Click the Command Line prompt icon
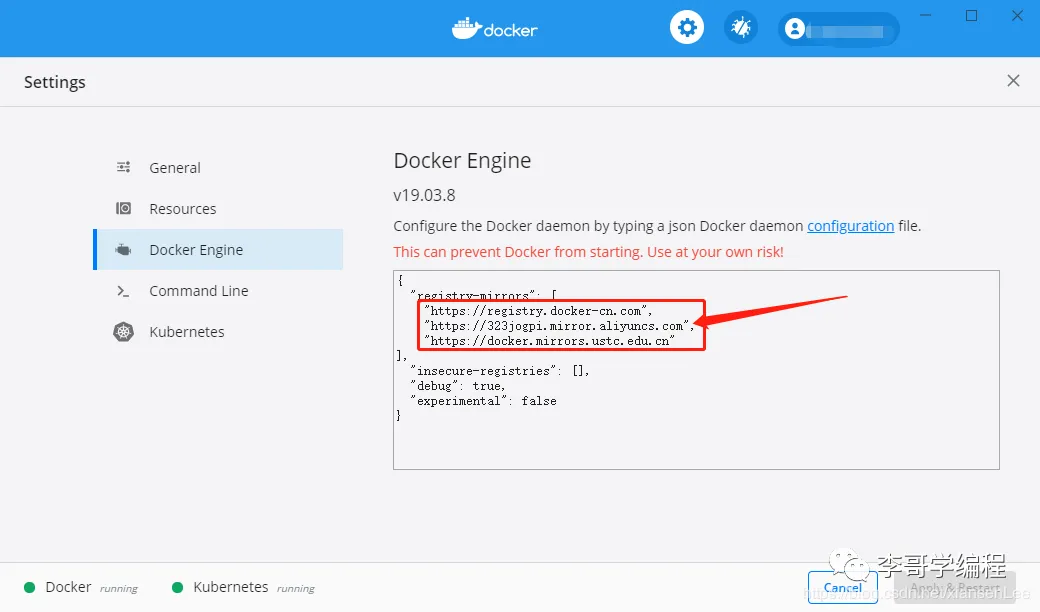The width and height of the screenshot is (1040, 612). tap(123, 291)
